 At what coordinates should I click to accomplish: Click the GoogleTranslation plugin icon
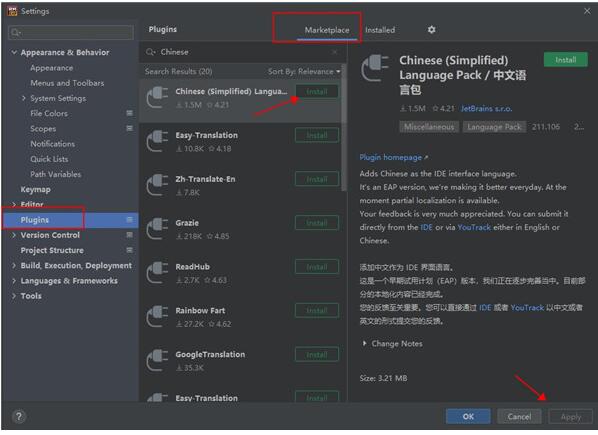pyautogui.click(x=157, y=361)
